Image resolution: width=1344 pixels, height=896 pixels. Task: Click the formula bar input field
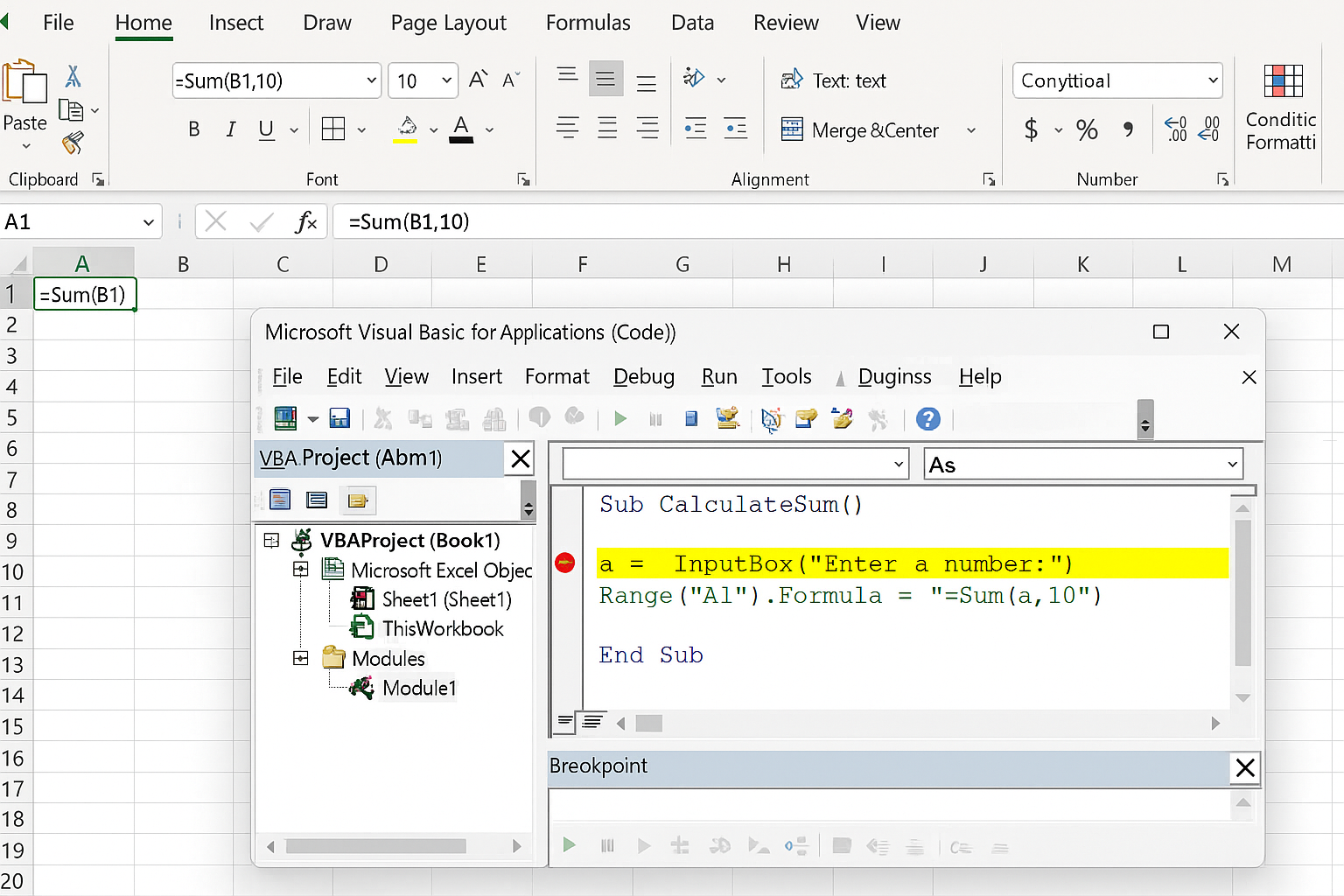pyautogui.click(x=838, y=221)
